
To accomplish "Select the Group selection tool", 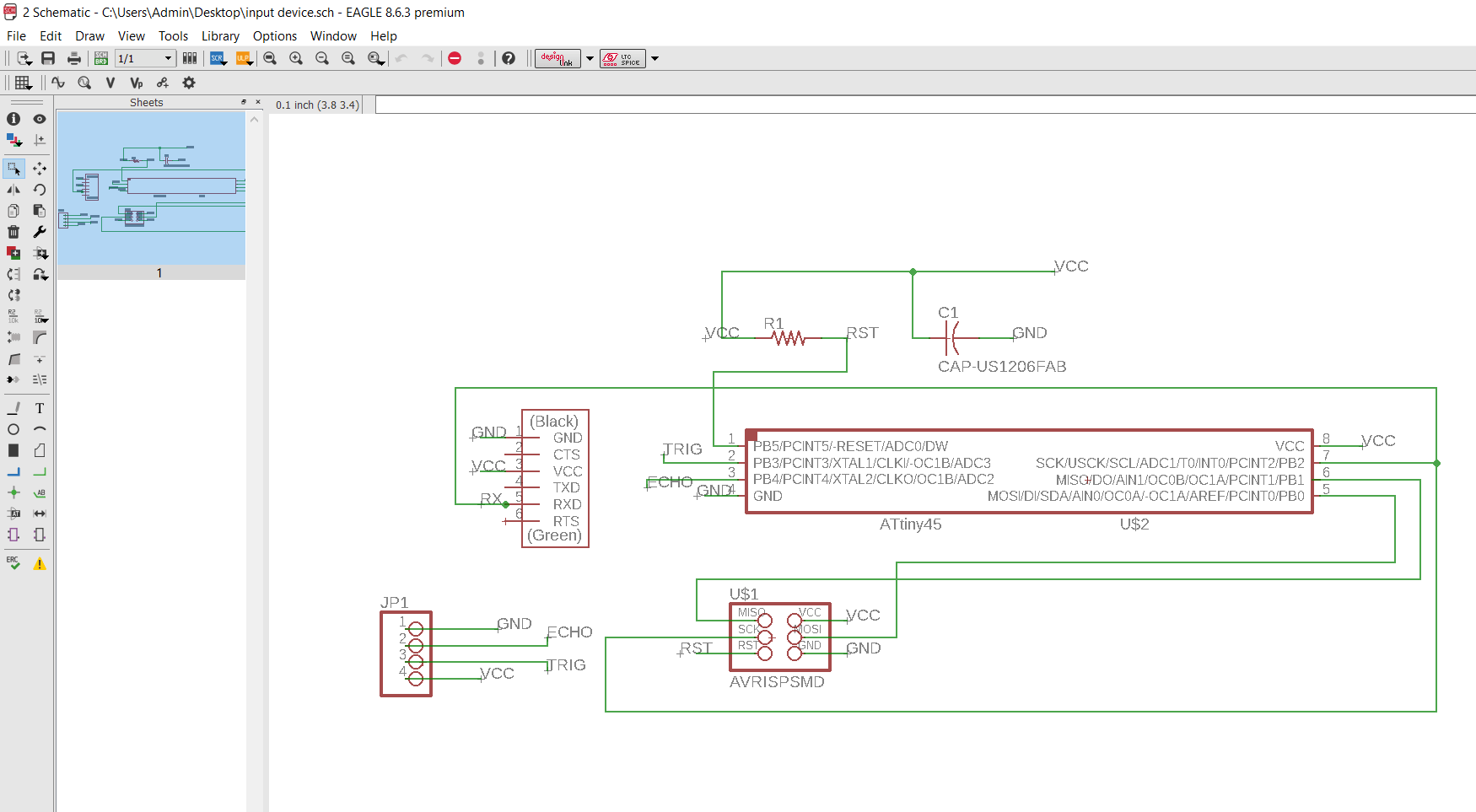I will (x=13, y=169).
